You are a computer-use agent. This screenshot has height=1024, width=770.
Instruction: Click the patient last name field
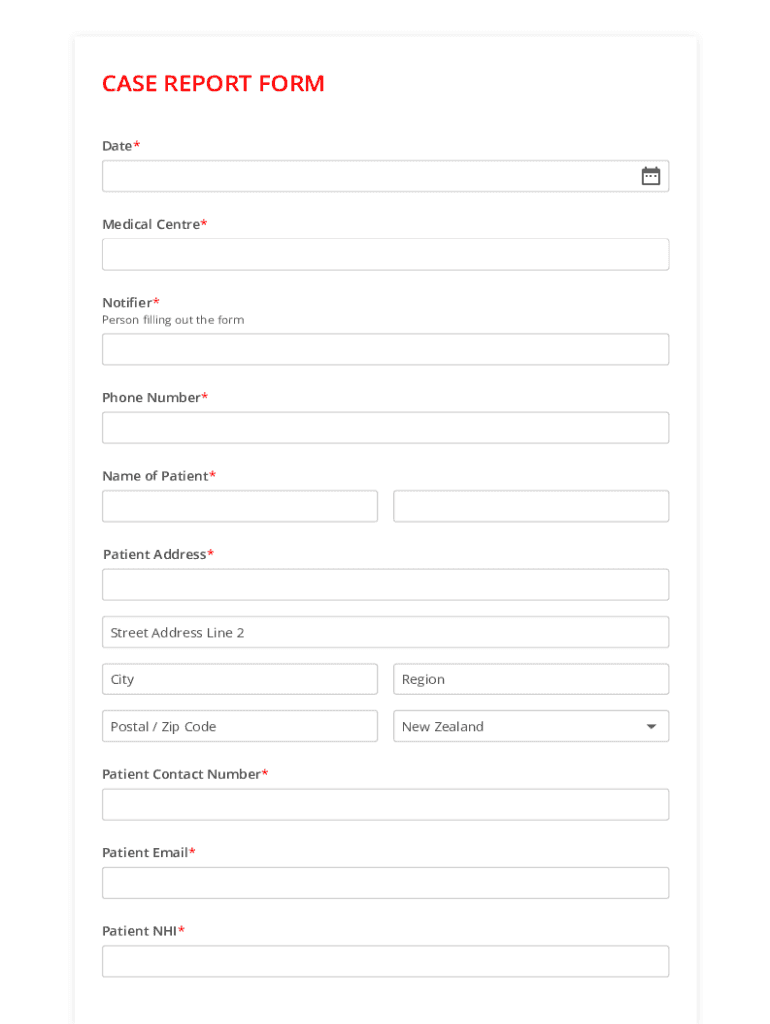tap(531, 506)
